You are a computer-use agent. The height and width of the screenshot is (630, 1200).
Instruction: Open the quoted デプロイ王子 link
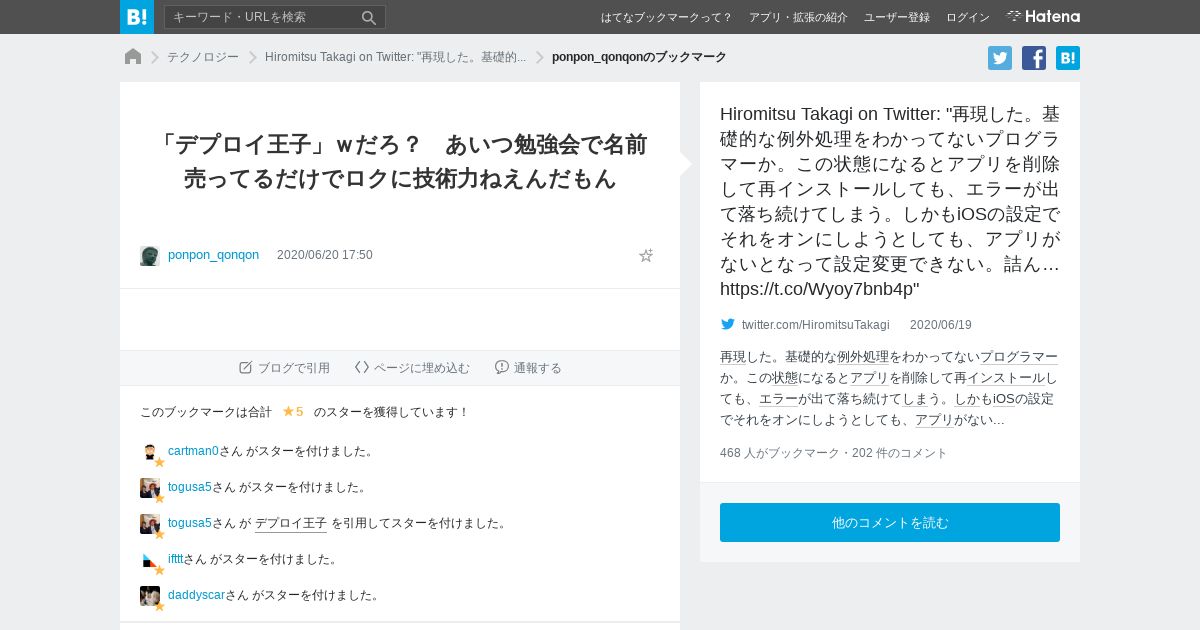click(x=291, y=523)
